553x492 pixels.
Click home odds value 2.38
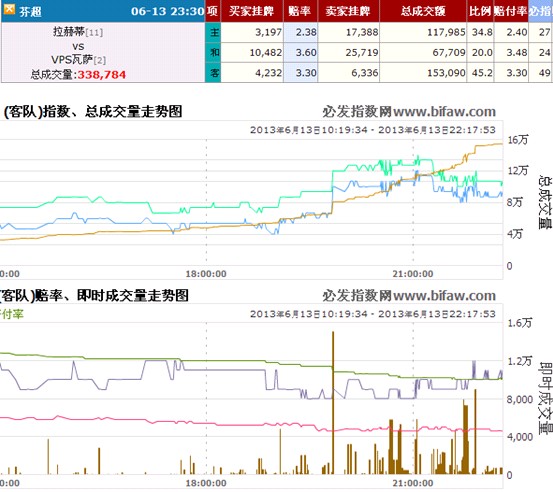[306, 32]
